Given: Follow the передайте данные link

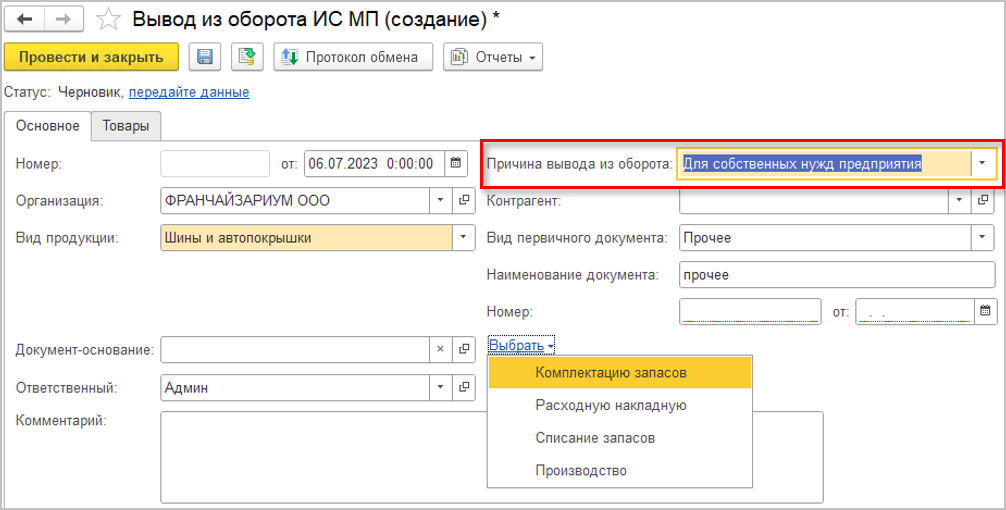Looking at the screenshot, I should [189, 93].
